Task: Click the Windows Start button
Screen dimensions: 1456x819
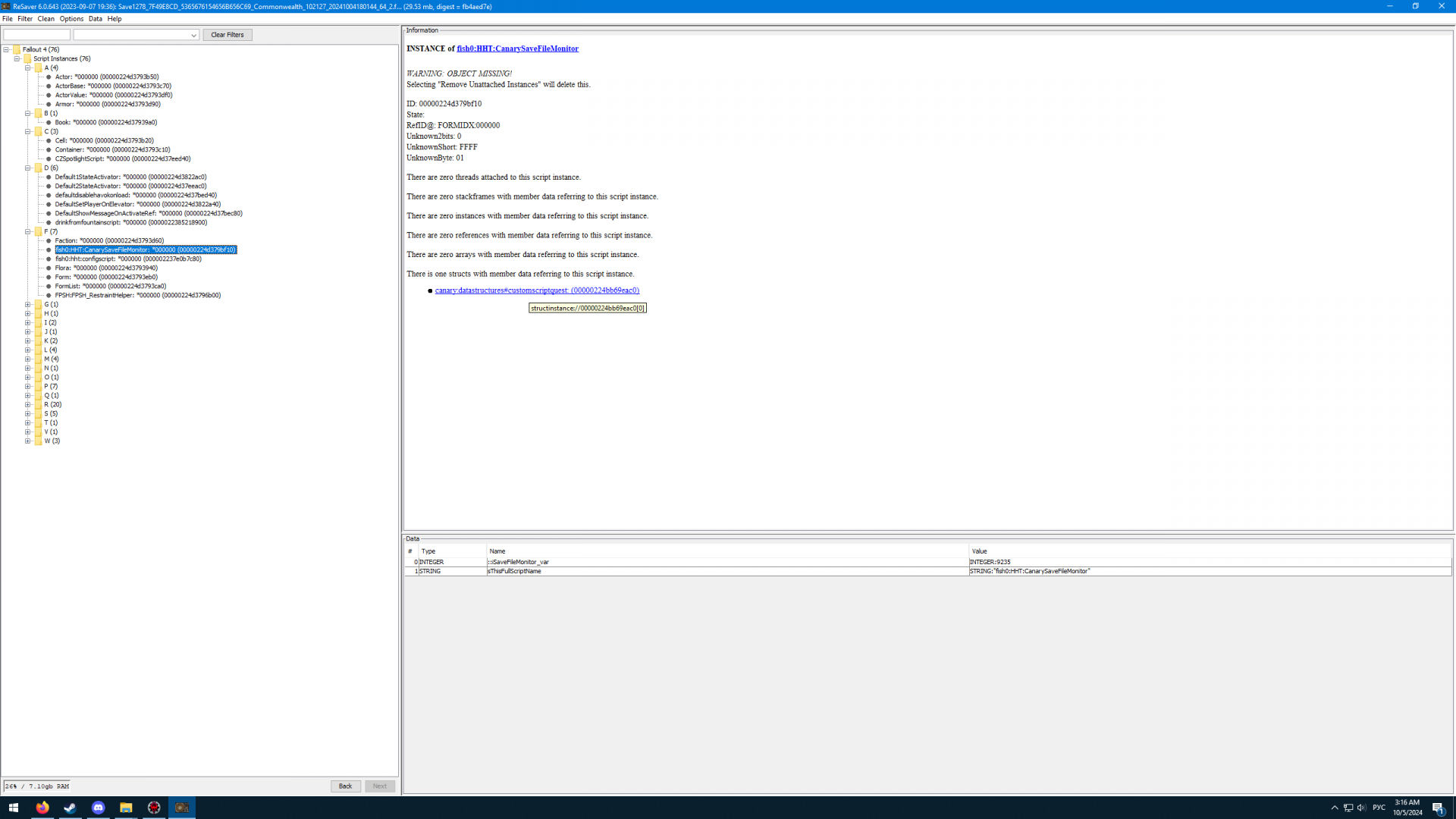Action: click(13, 808)
